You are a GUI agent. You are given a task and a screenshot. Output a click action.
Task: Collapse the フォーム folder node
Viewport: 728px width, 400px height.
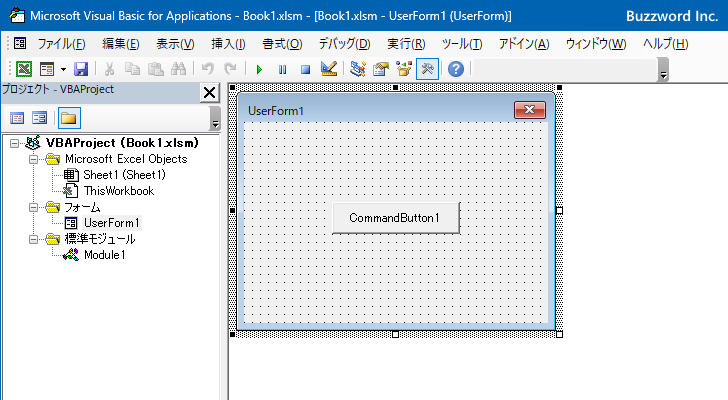[x=33, y=207]
